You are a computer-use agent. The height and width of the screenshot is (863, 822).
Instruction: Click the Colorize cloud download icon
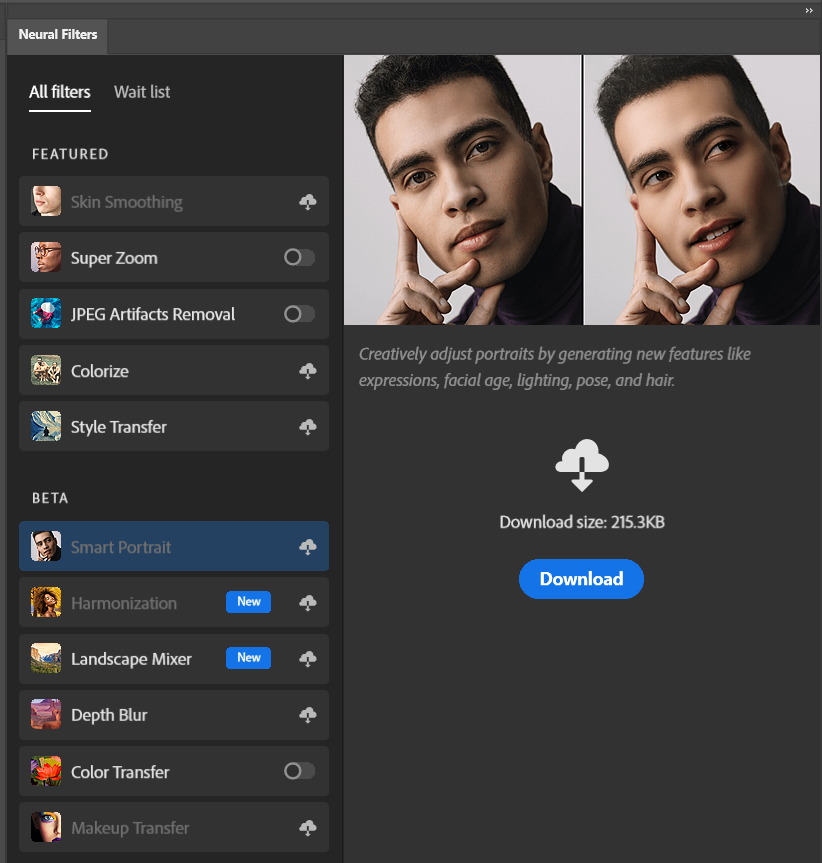tap(308, 371)
